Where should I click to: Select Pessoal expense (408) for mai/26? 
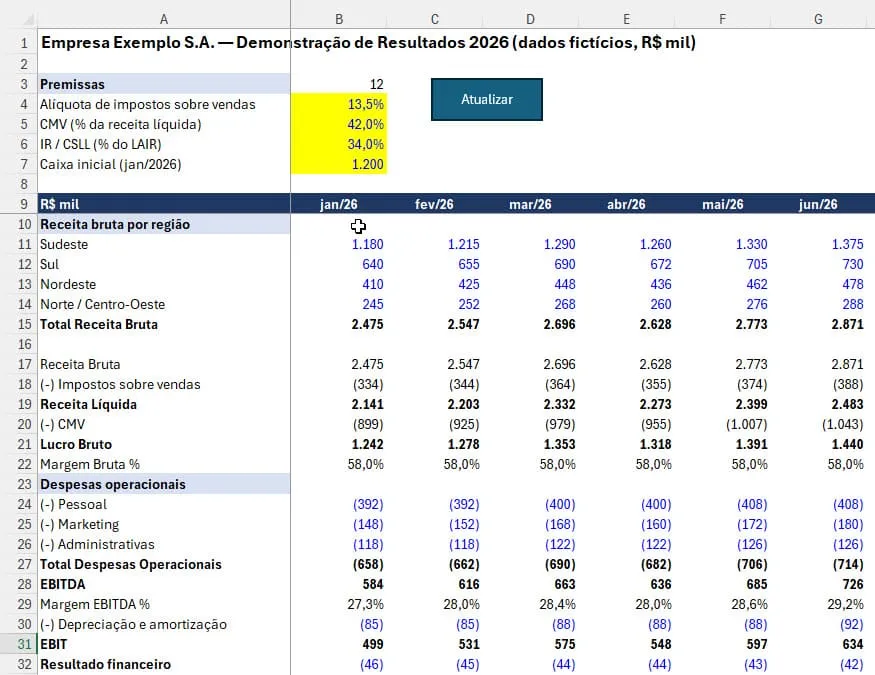[x=722, y=504]
